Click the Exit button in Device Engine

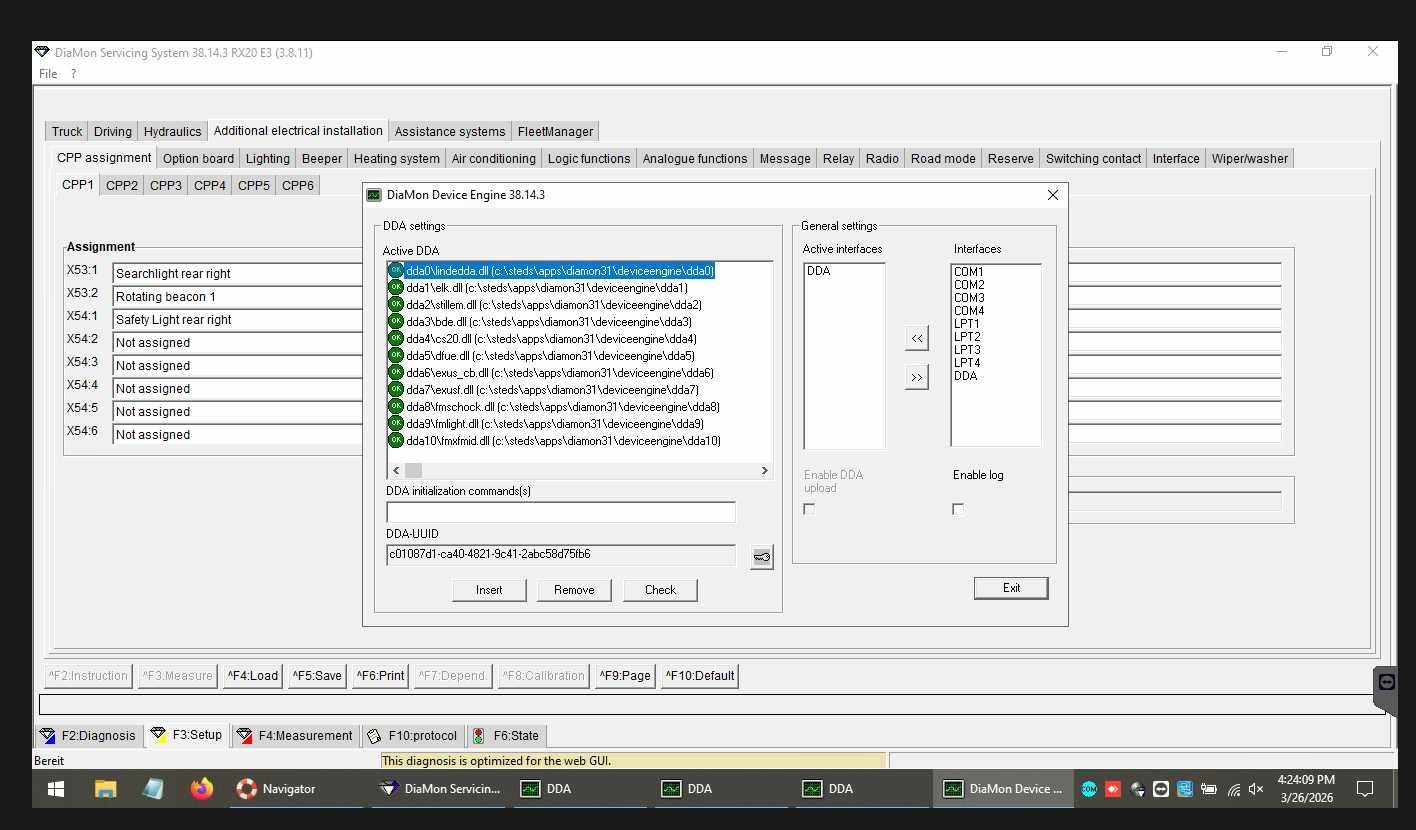click(1011, 588)
